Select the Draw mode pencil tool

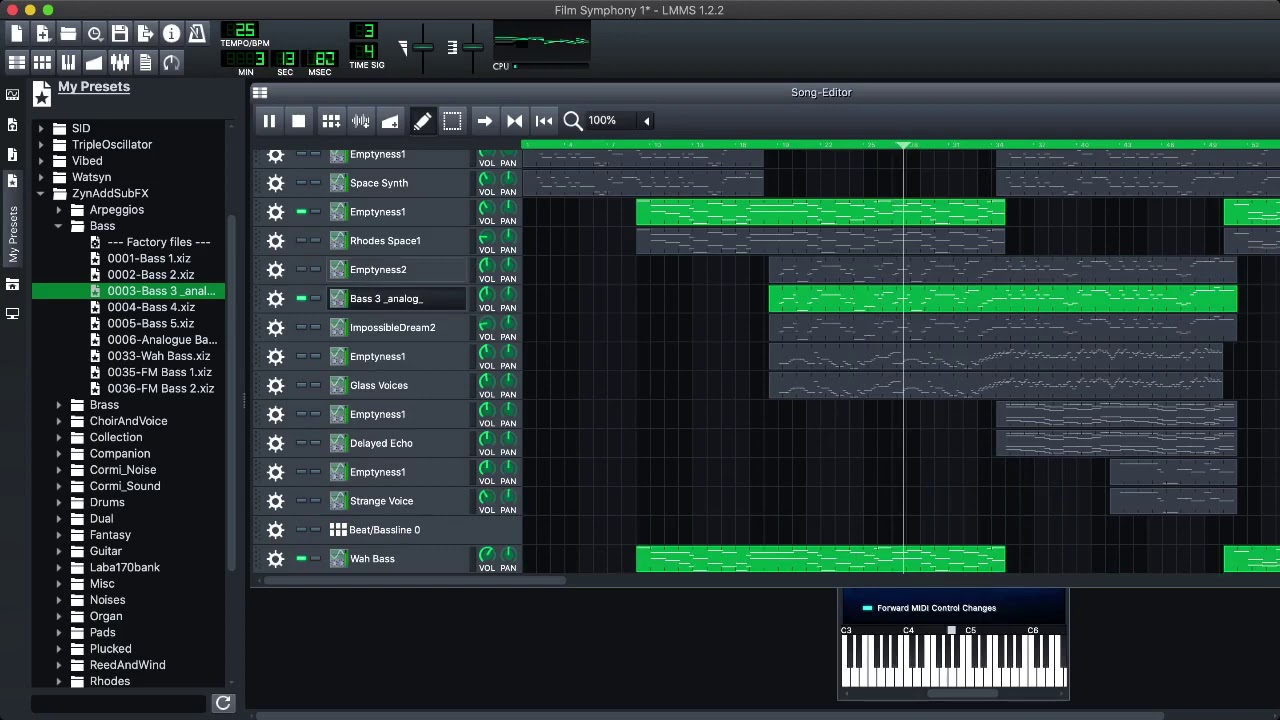tap(422, 121)
